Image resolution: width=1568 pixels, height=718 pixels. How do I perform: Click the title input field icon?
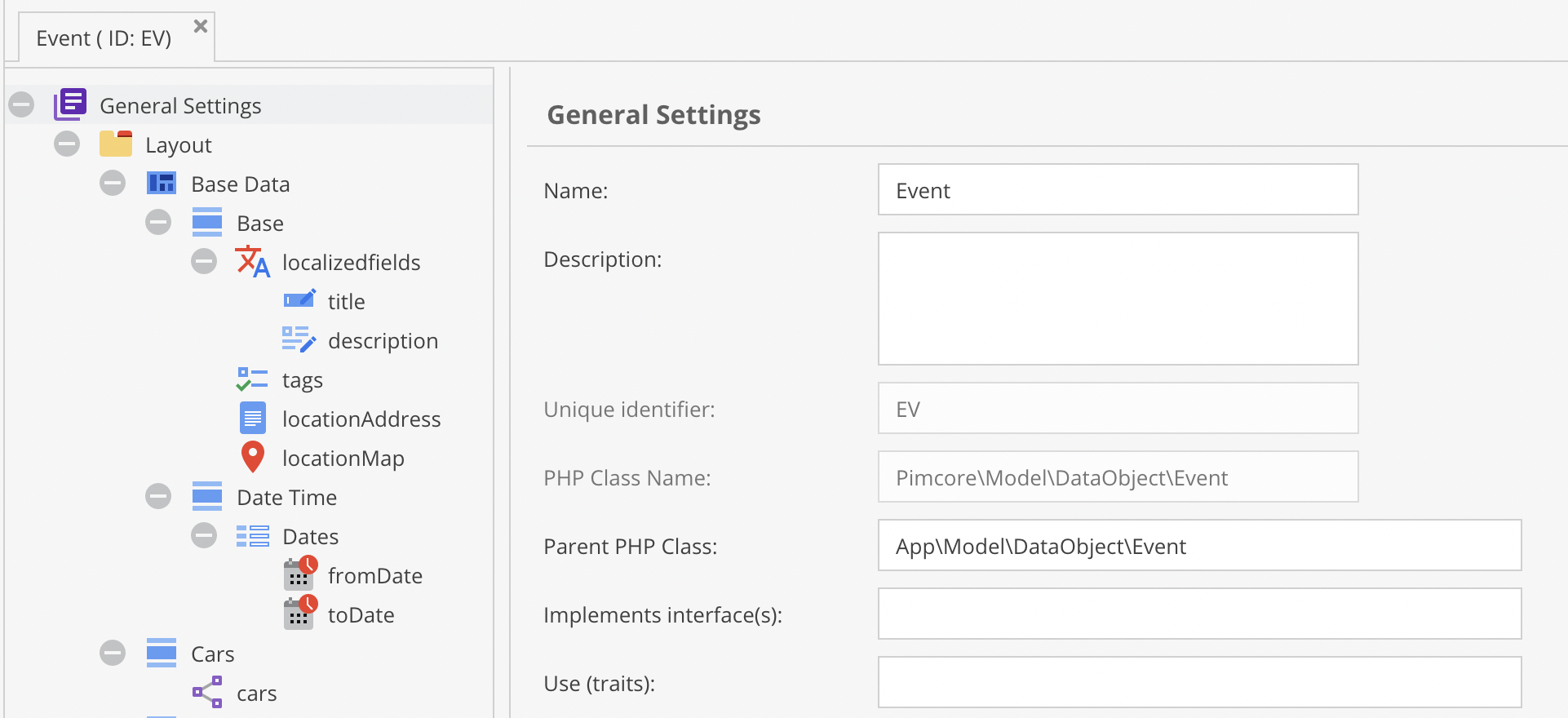tap(299, 300)
